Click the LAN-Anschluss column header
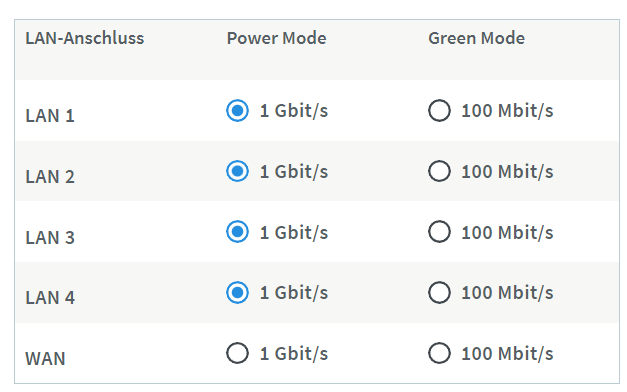Screen dimensions: 627x392 pos(84,38)
